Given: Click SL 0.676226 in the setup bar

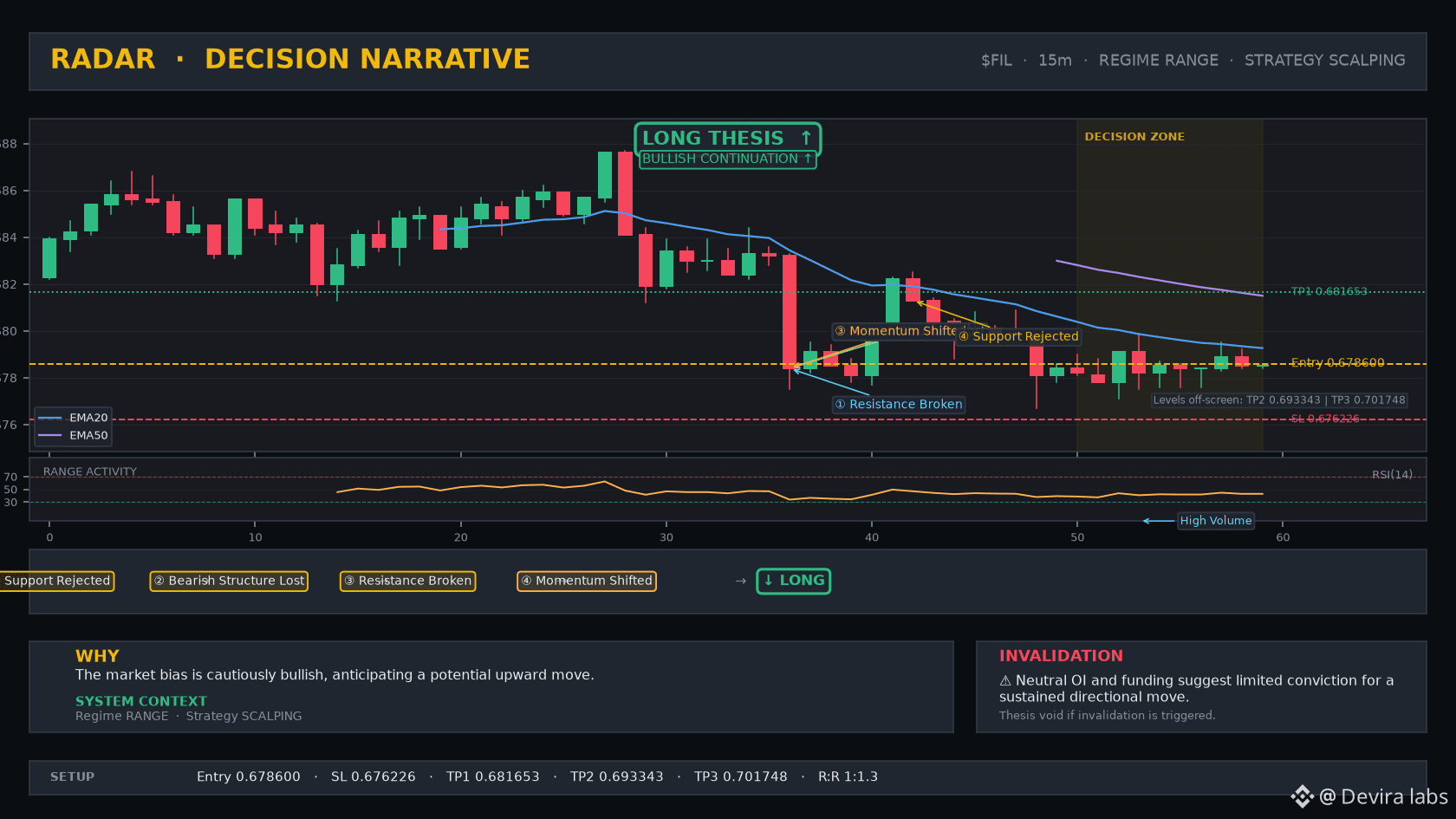Looking at the screenshot, I should 374,777.
